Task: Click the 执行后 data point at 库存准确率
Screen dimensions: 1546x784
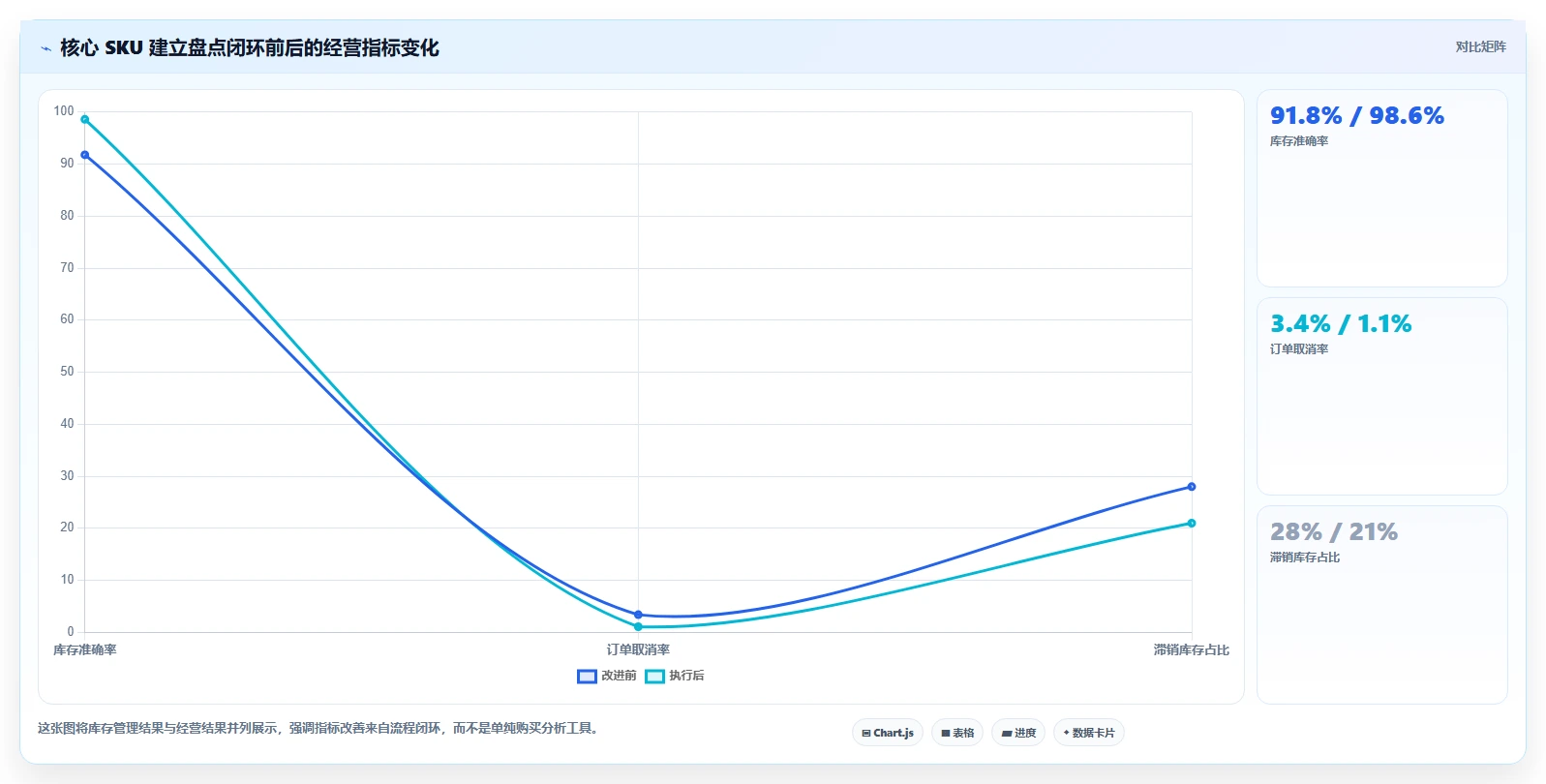Action: 85,120
